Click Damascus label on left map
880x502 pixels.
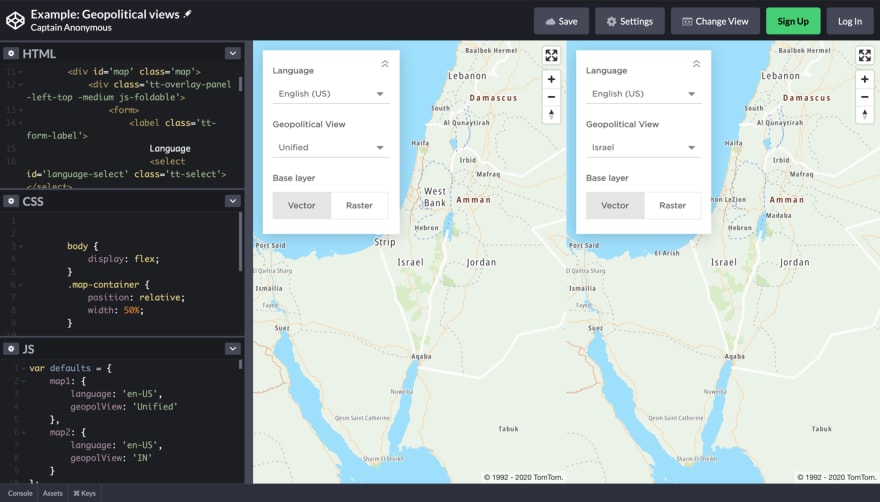point(493,98)
